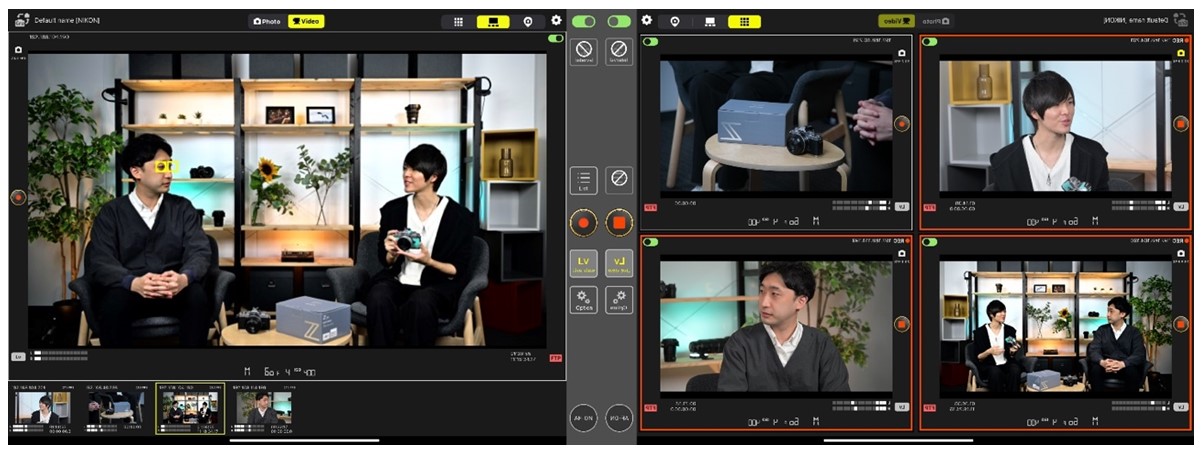Image resolution: width=1202 pixels, height=453 pixels.
Task: Select single-camera view icon in left header
Action: (x=492, y=21)
